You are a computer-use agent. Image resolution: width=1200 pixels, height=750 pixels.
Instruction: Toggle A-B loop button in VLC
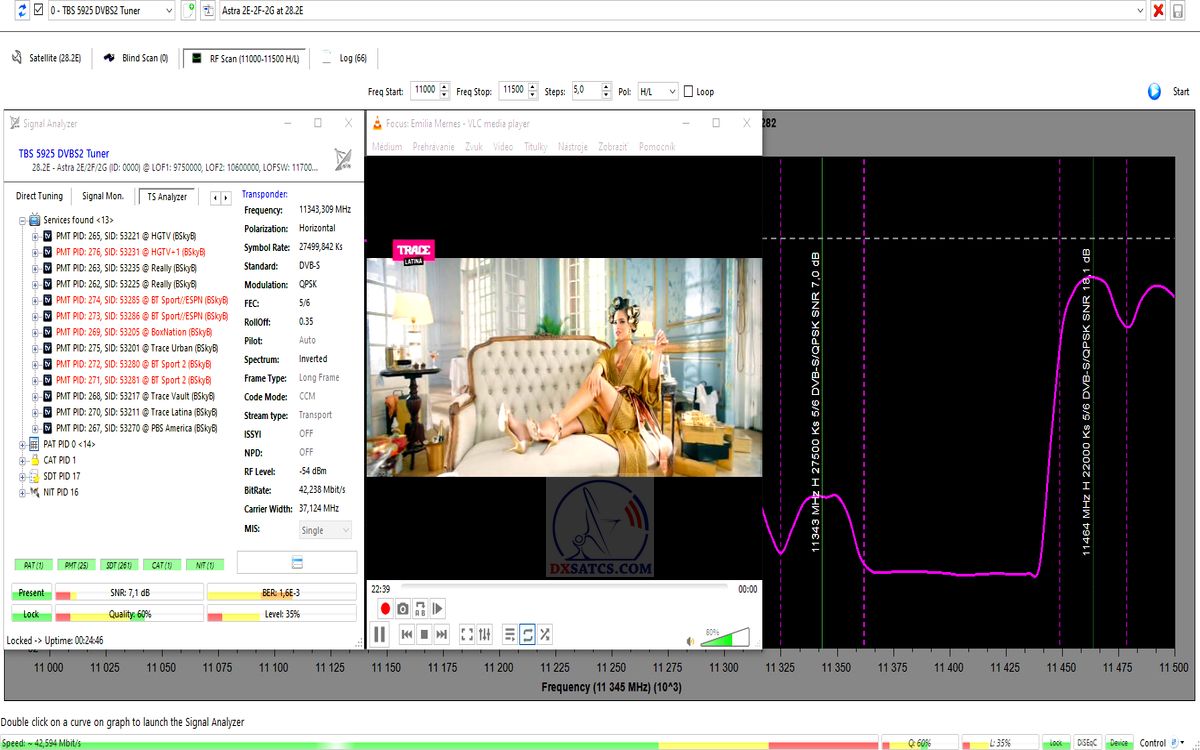(420, 608)
